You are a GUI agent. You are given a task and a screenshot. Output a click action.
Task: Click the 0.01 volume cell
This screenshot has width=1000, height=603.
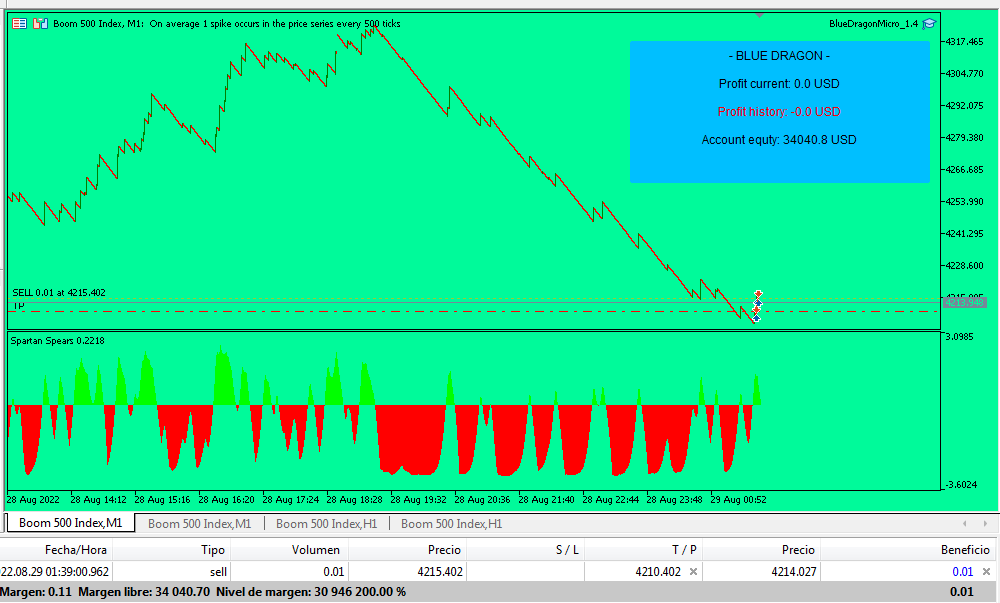pos(289,572)
